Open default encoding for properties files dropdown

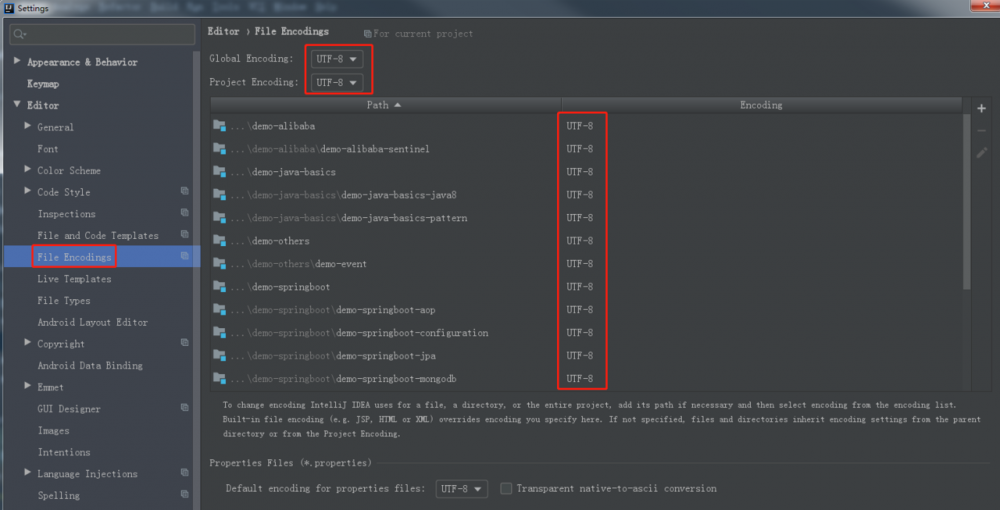462,488
